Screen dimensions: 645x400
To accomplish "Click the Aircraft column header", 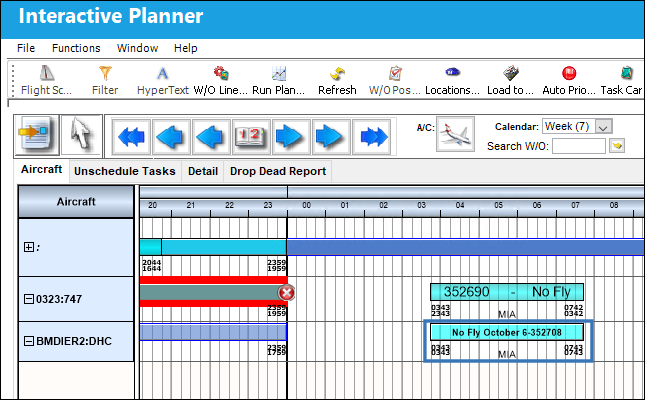I will 76,202.
